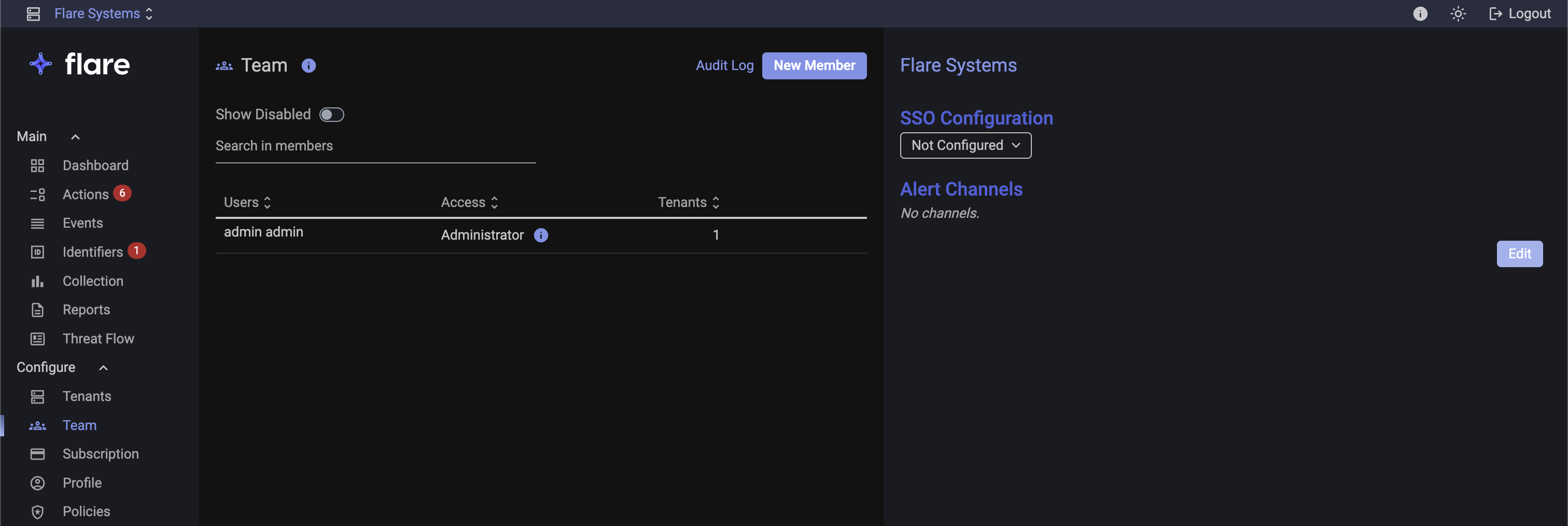Select the Policies shield icon
Viewport: 1568px width, 526px height.
37,511
